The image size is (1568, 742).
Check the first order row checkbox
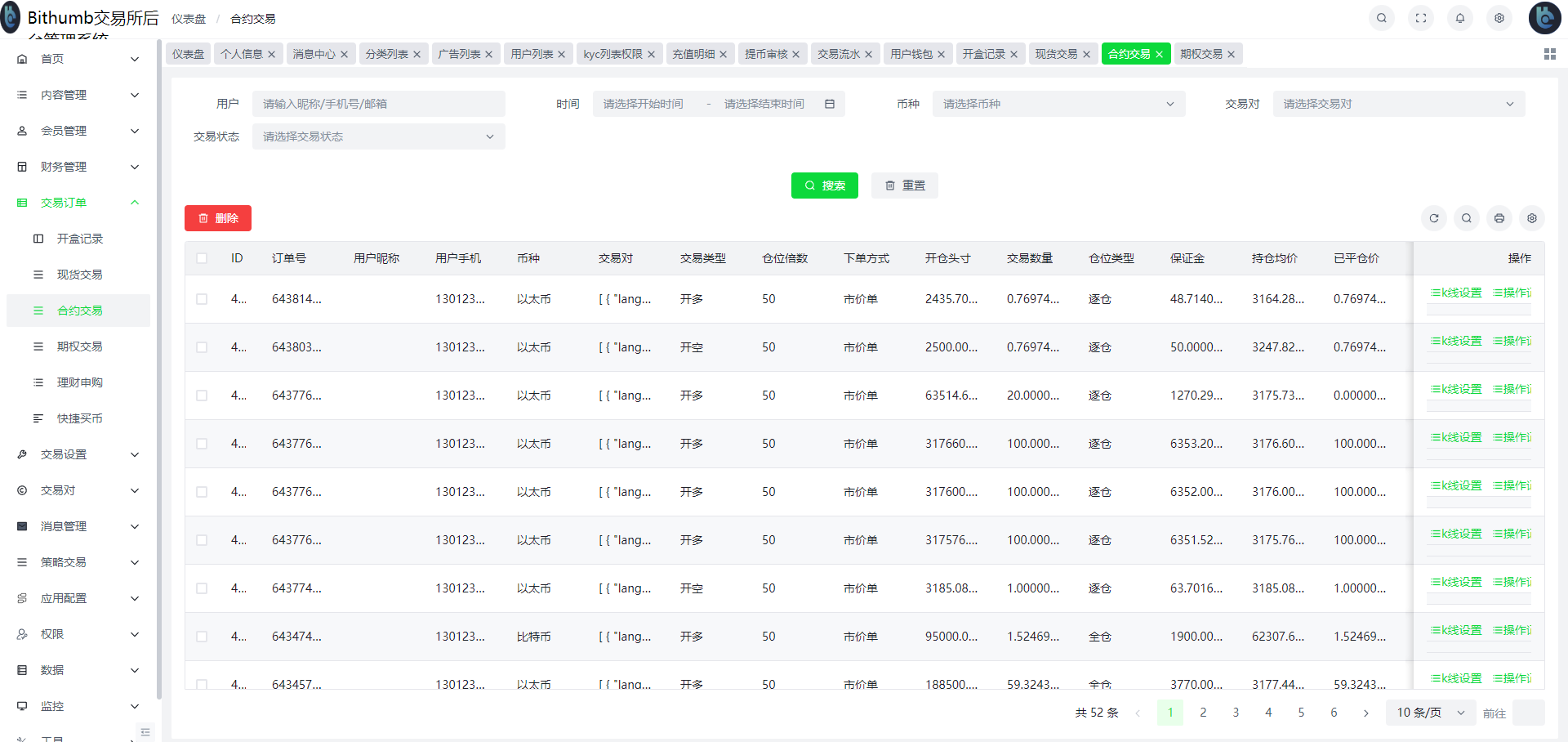click(202, 299)
